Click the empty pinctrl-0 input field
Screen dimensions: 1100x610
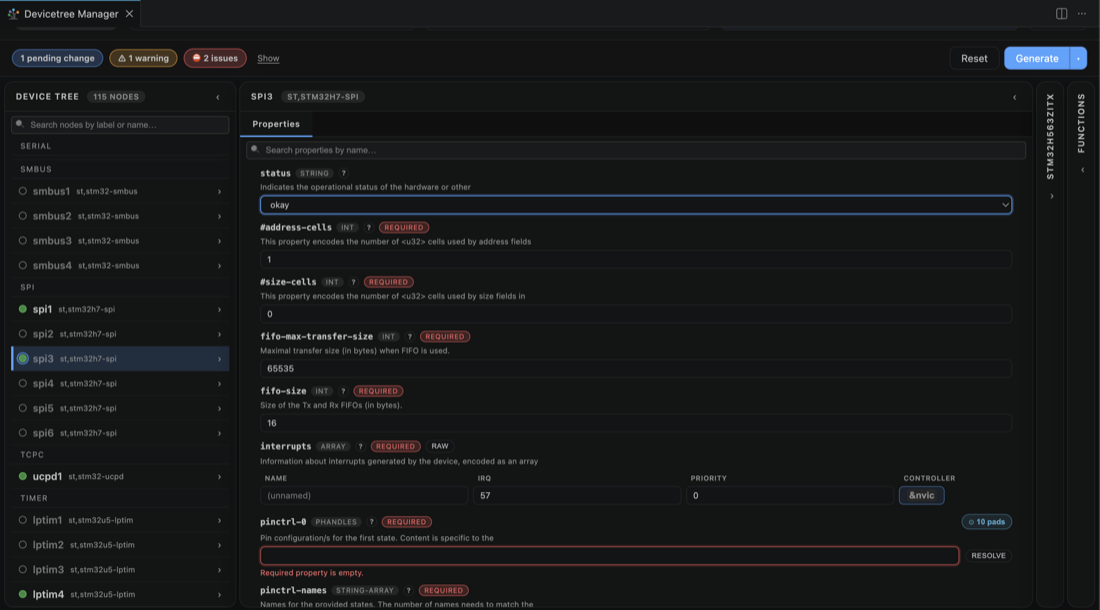(609, 556)
